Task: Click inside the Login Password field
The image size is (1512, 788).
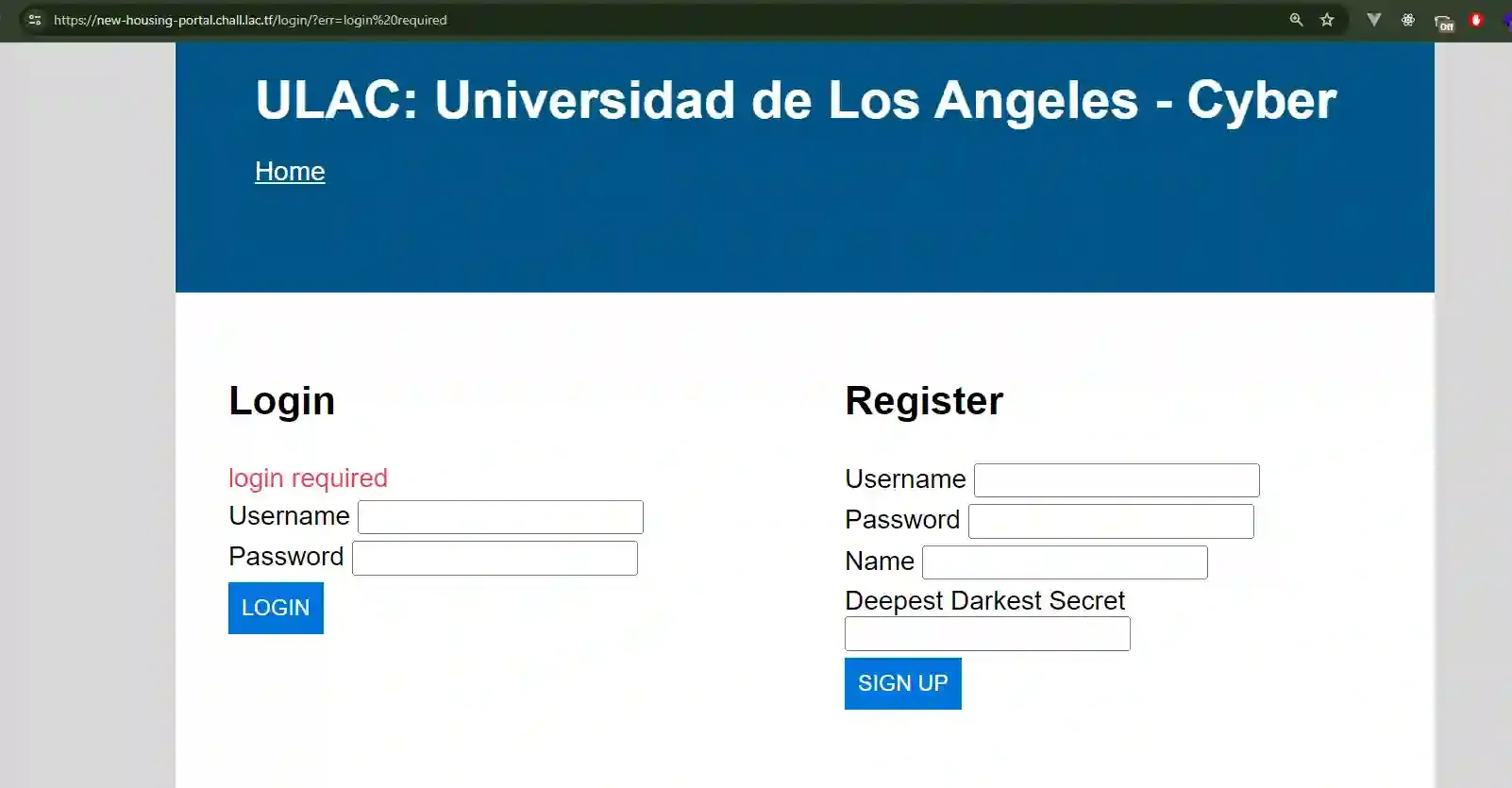Action: coord(495,558)
